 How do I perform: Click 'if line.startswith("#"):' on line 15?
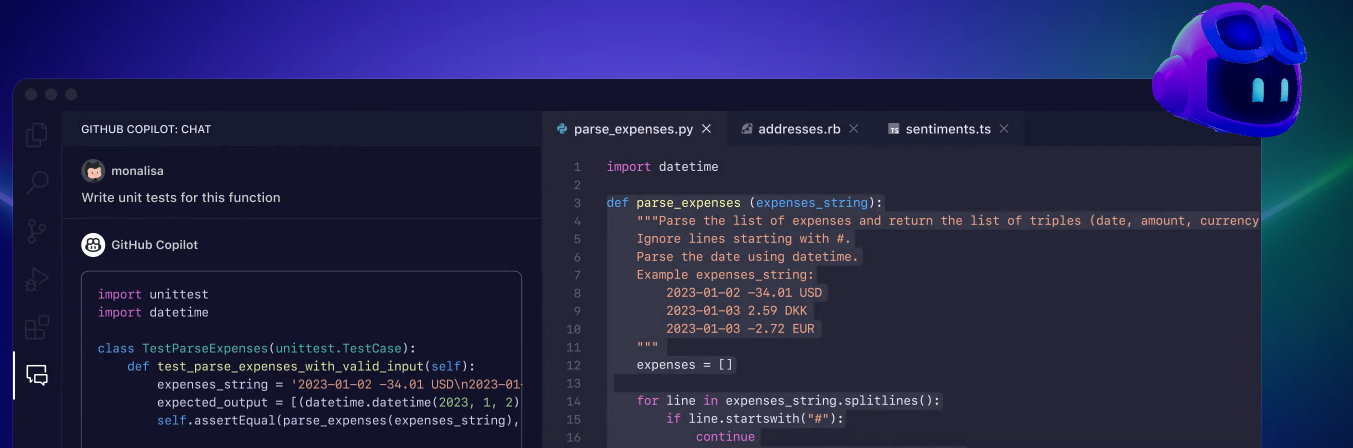tap(756, 418)
